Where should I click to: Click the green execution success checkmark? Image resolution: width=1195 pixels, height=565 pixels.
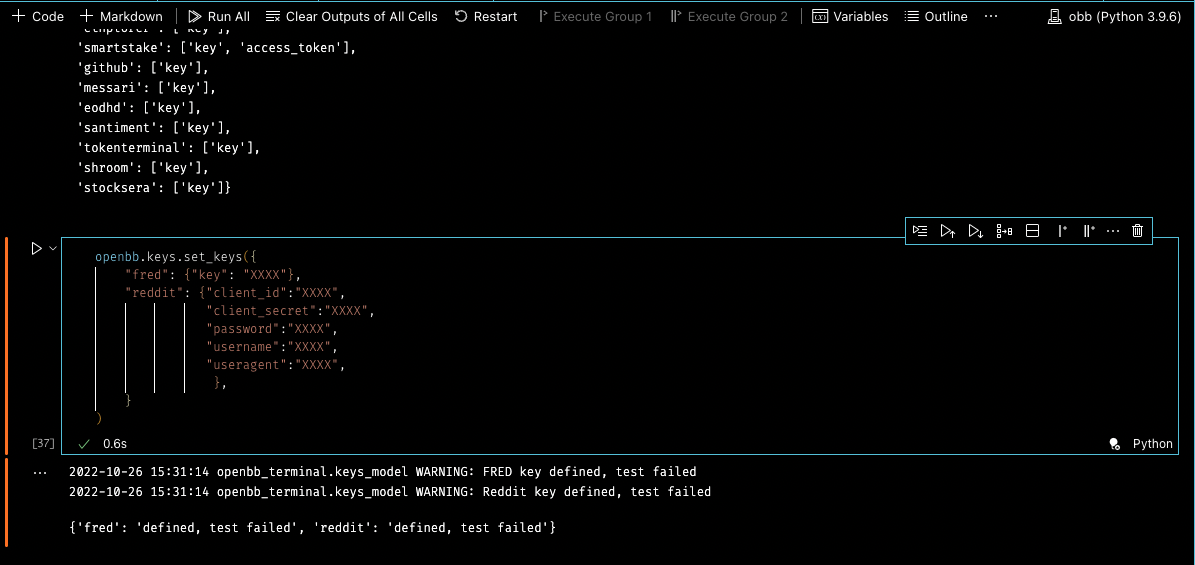tap(85, 444)
